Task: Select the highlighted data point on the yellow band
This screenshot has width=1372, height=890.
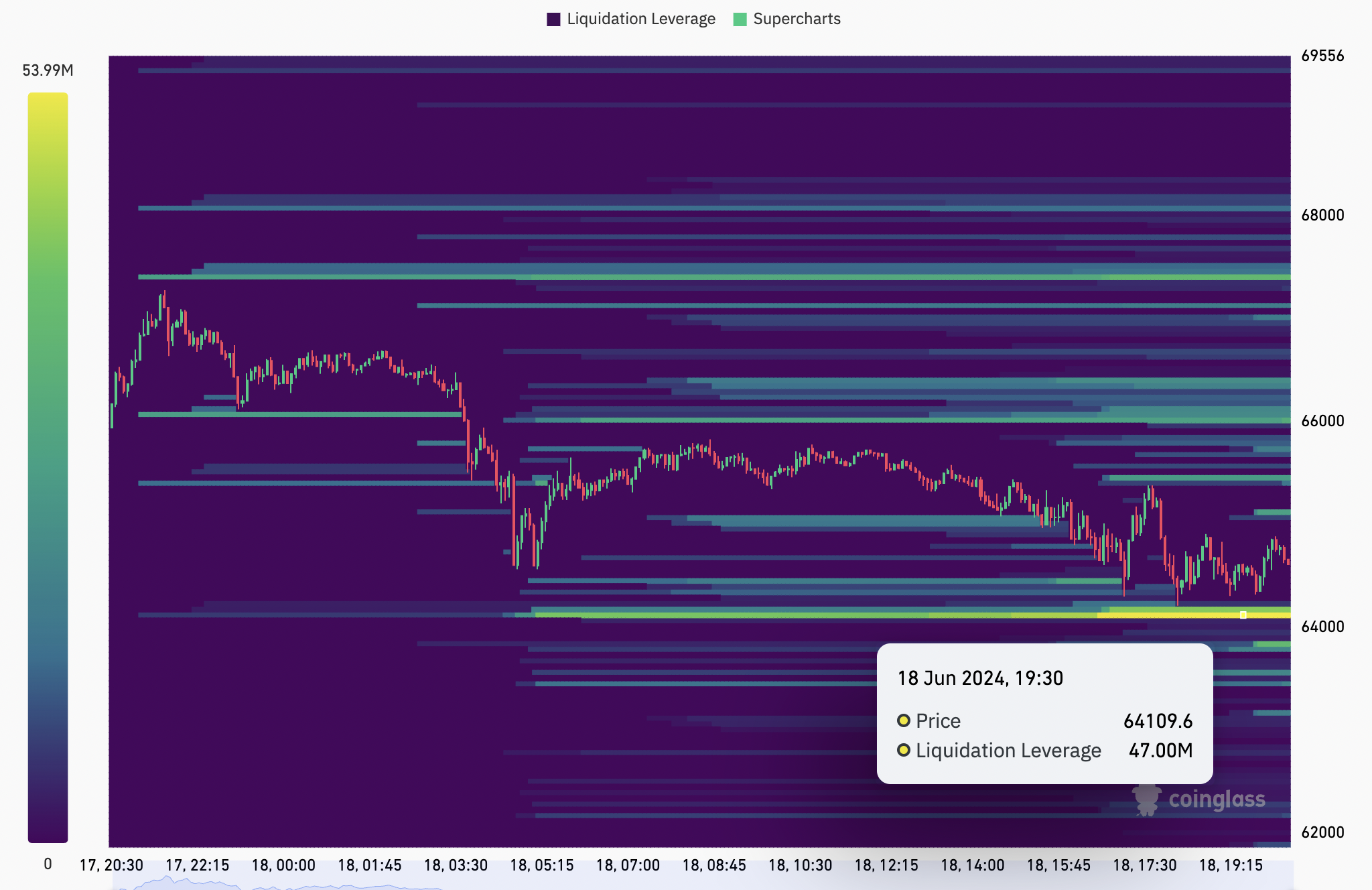Action: pyautogui.click(x=1243, y=615)
